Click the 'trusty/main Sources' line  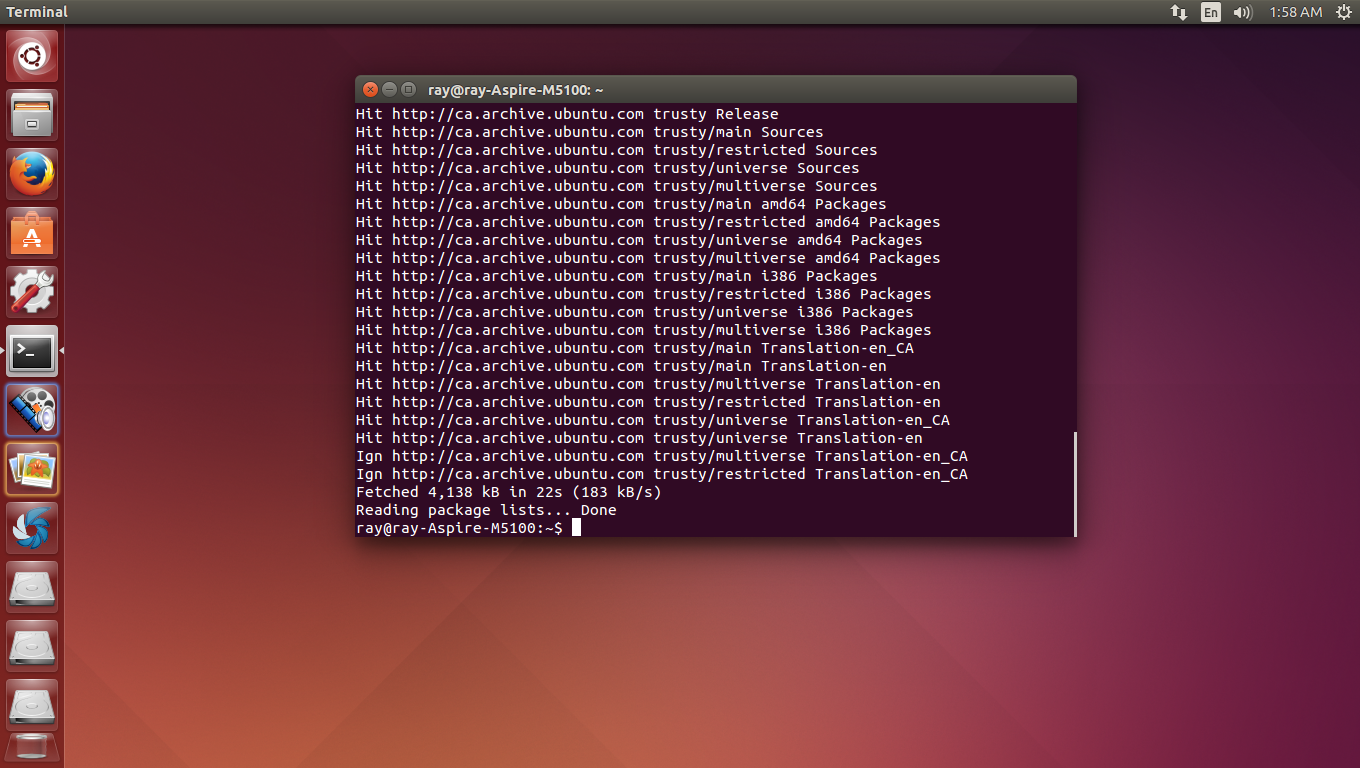pos(590,132)
